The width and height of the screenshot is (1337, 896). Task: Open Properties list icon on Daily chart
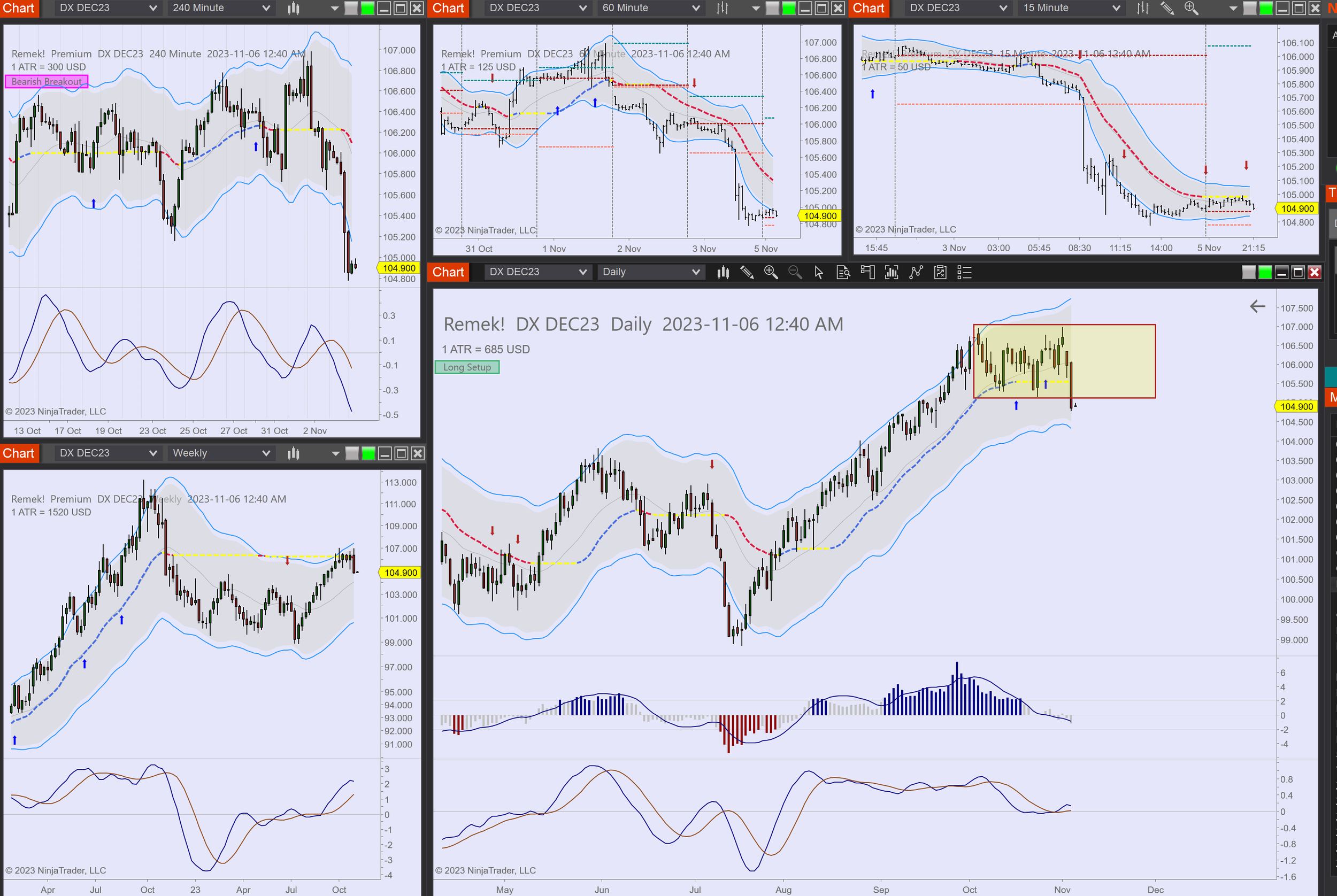point(964,273)
